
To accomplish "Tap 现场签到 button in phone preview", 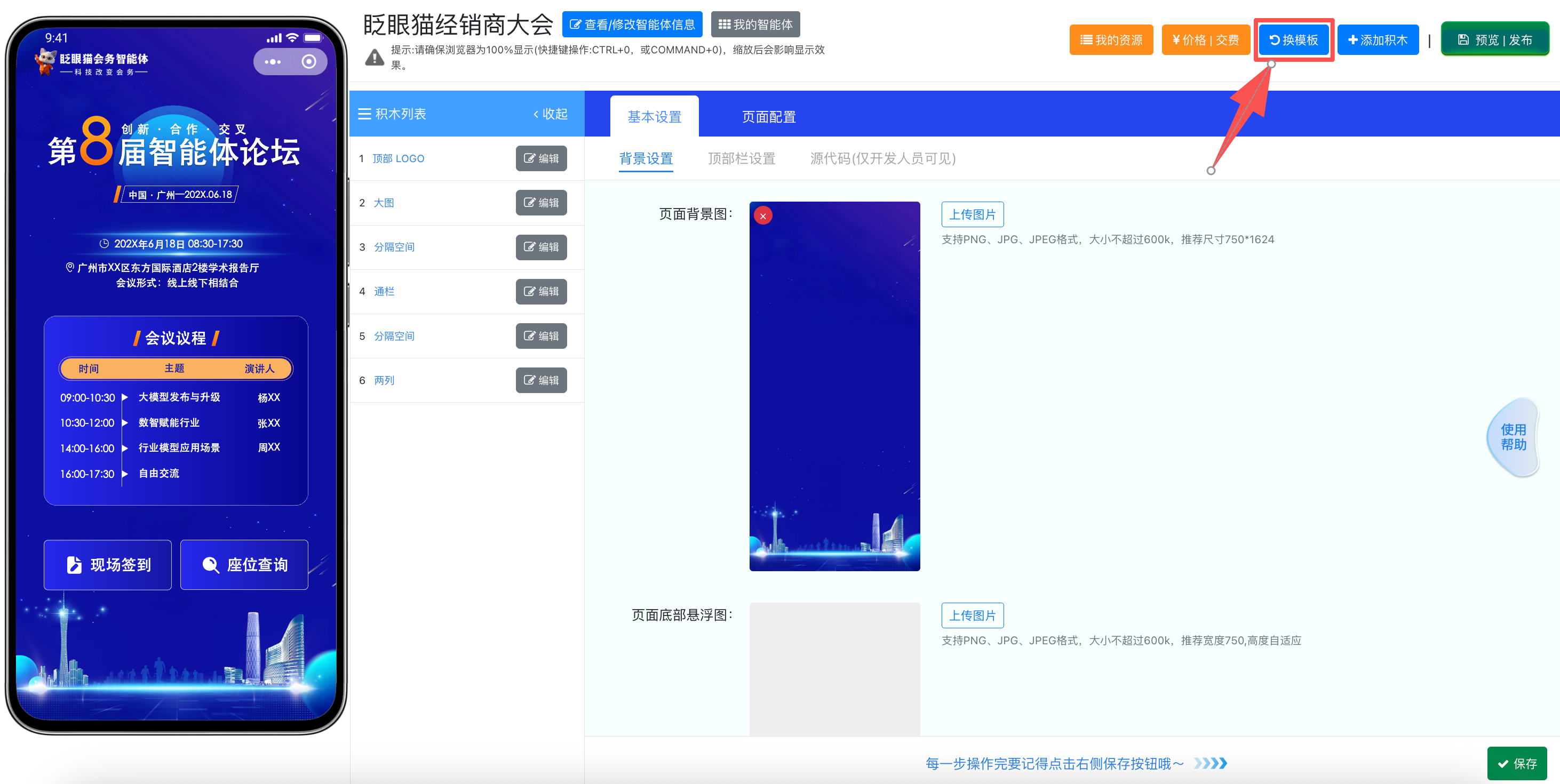I will tap(108, 564).
